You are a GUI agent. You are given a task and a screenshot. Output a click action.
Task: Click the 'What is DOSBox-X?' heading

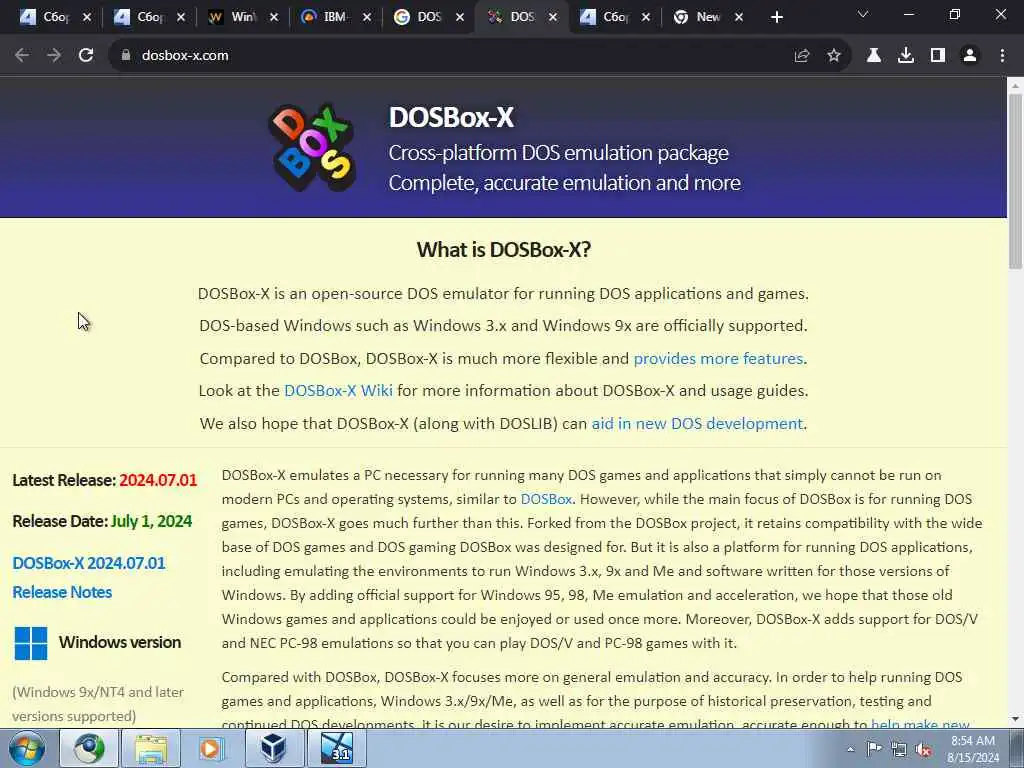(x=504, y=249)
